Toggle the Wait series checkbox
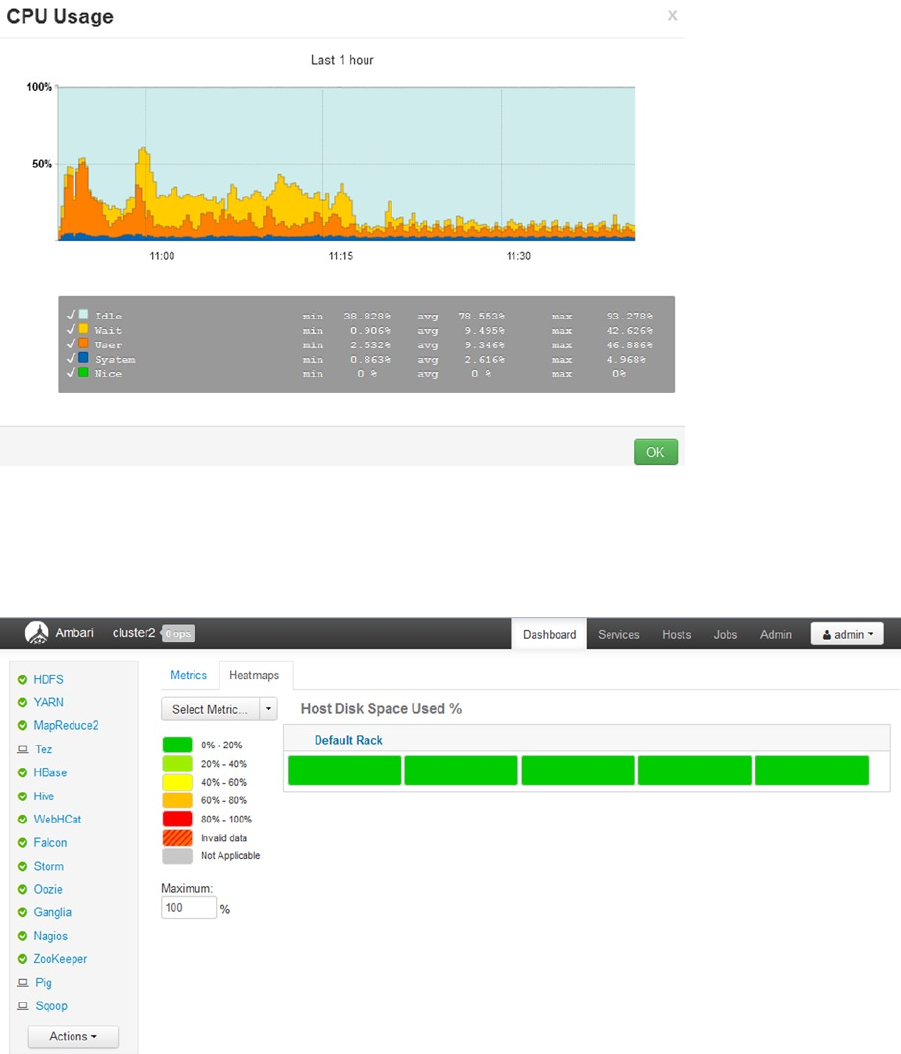This screenshot has width=901, height=1054. pos(71,329)
